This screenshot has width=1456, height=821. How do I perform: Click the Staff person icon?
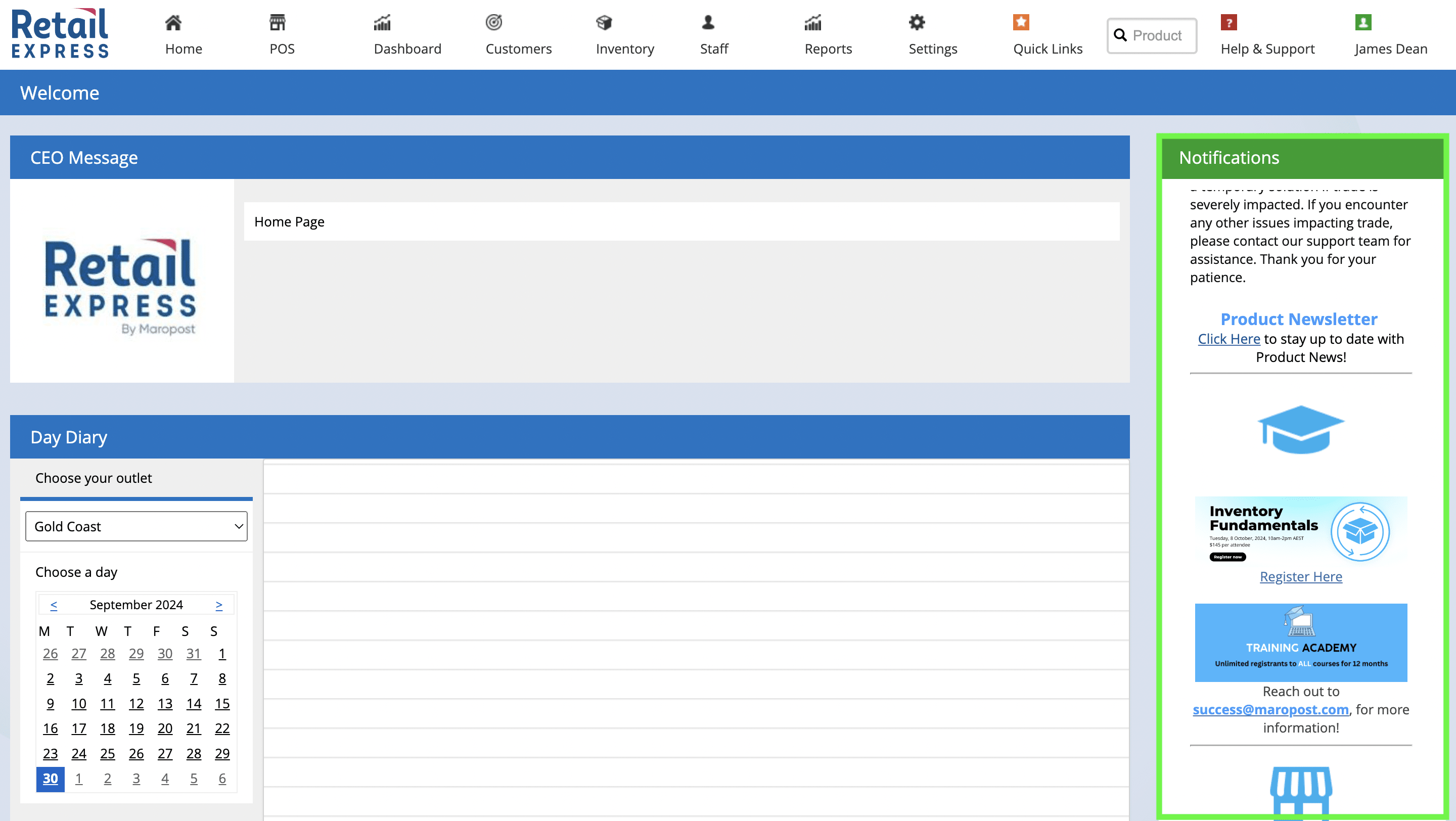(708, 23)
